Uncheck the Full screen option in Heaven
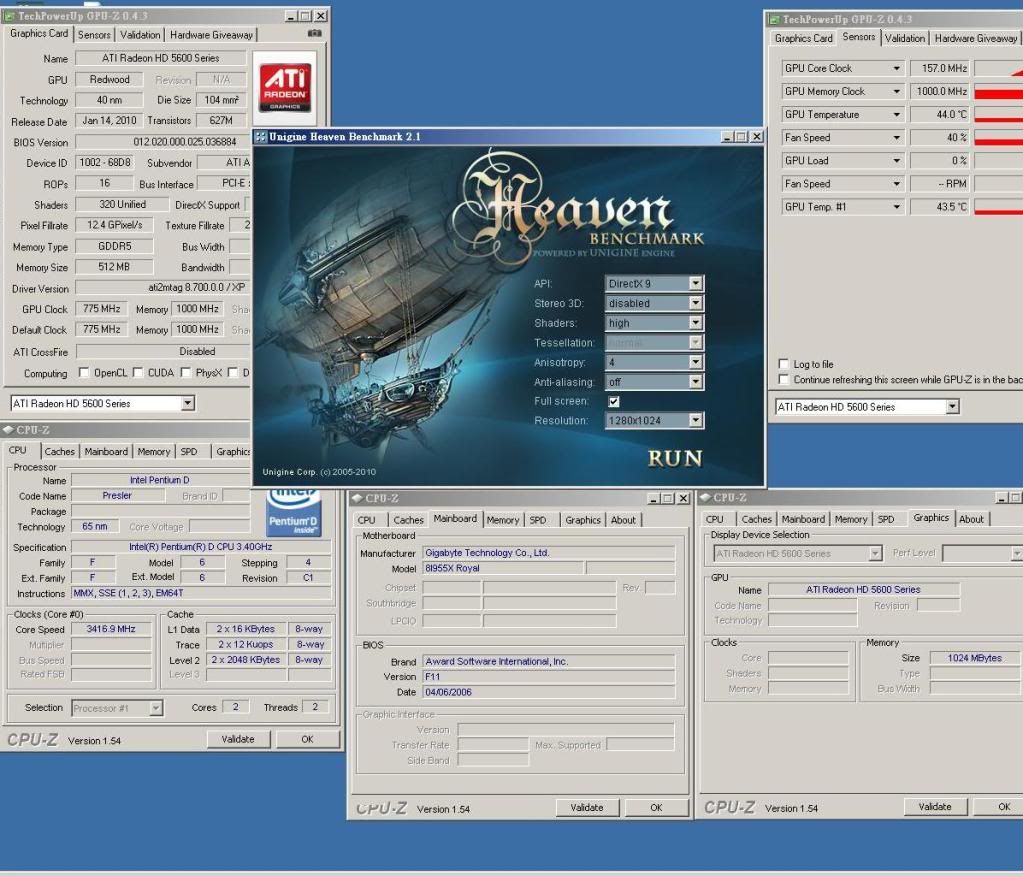Viewport: 1023px width, 876px height. (613, 401)
